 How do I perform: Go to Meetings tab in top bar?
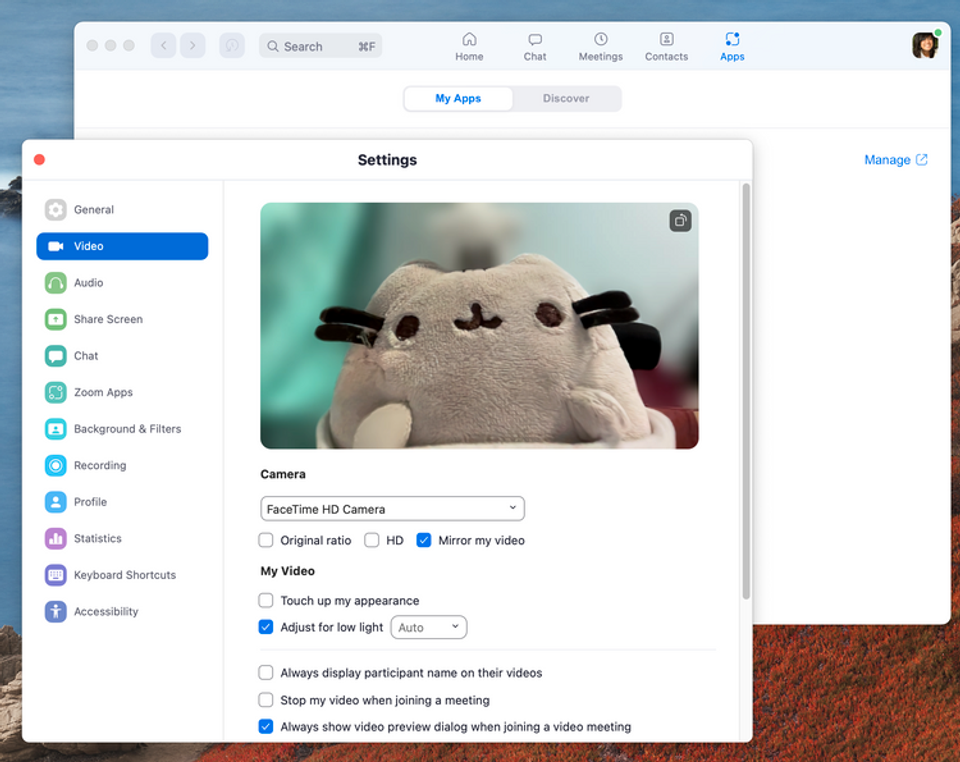[601, 47]
